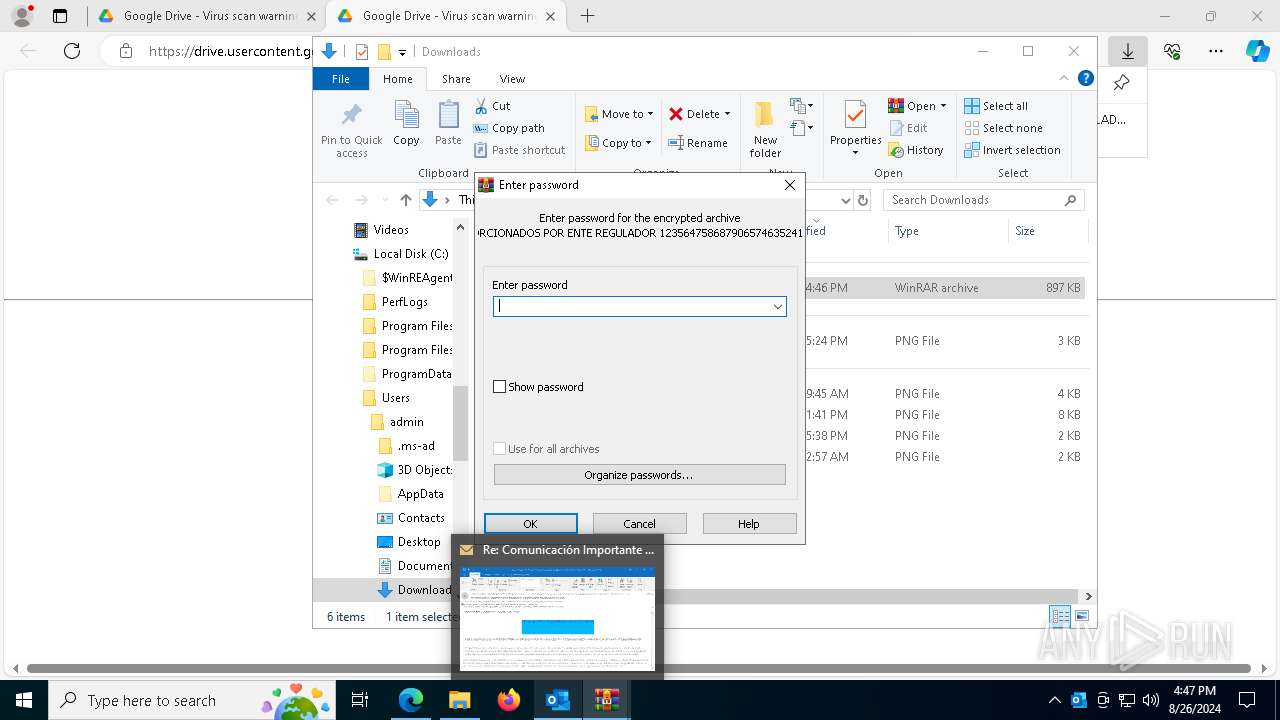Screen dimensions: 1280x720
Task: Click Pin to Quick access icon
Action: 351,115
